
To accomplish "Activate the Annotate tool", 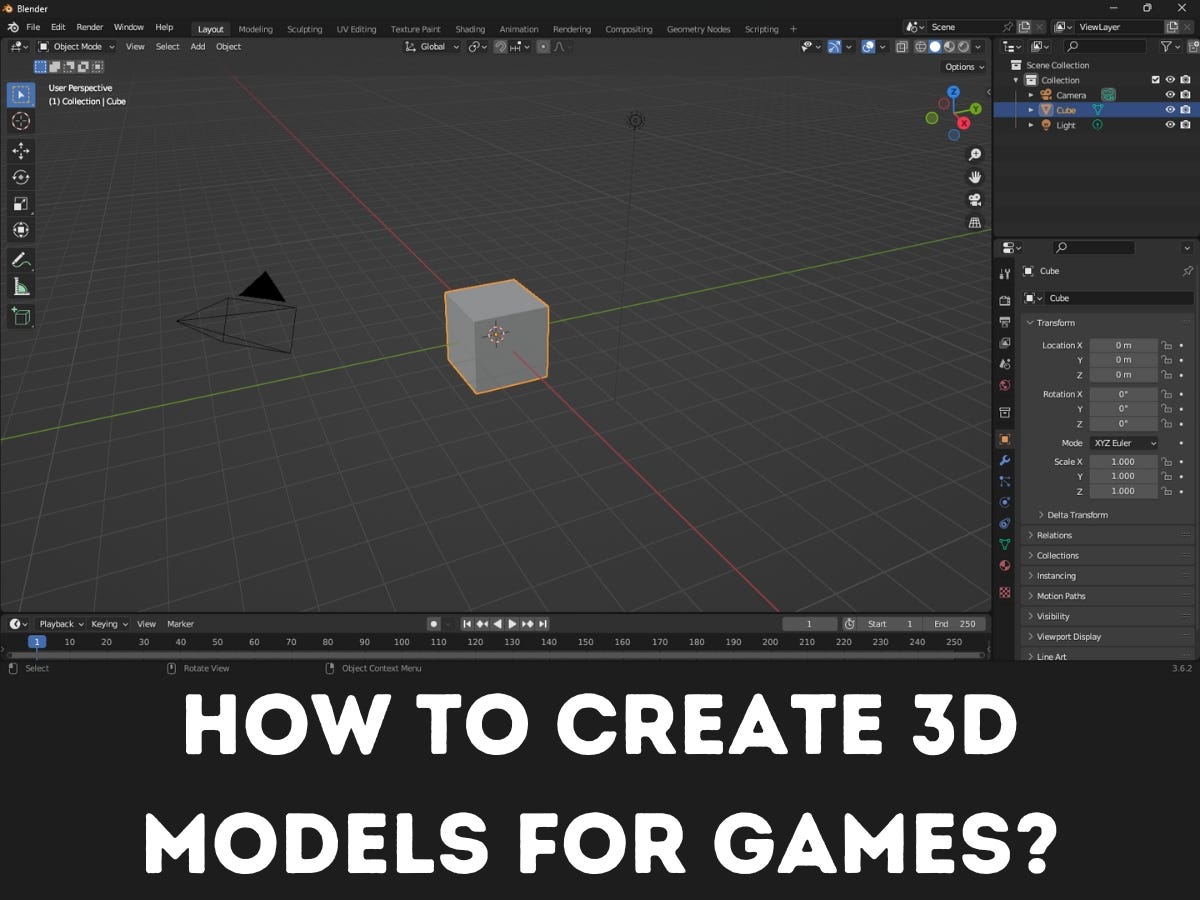I will click(20, 260).
